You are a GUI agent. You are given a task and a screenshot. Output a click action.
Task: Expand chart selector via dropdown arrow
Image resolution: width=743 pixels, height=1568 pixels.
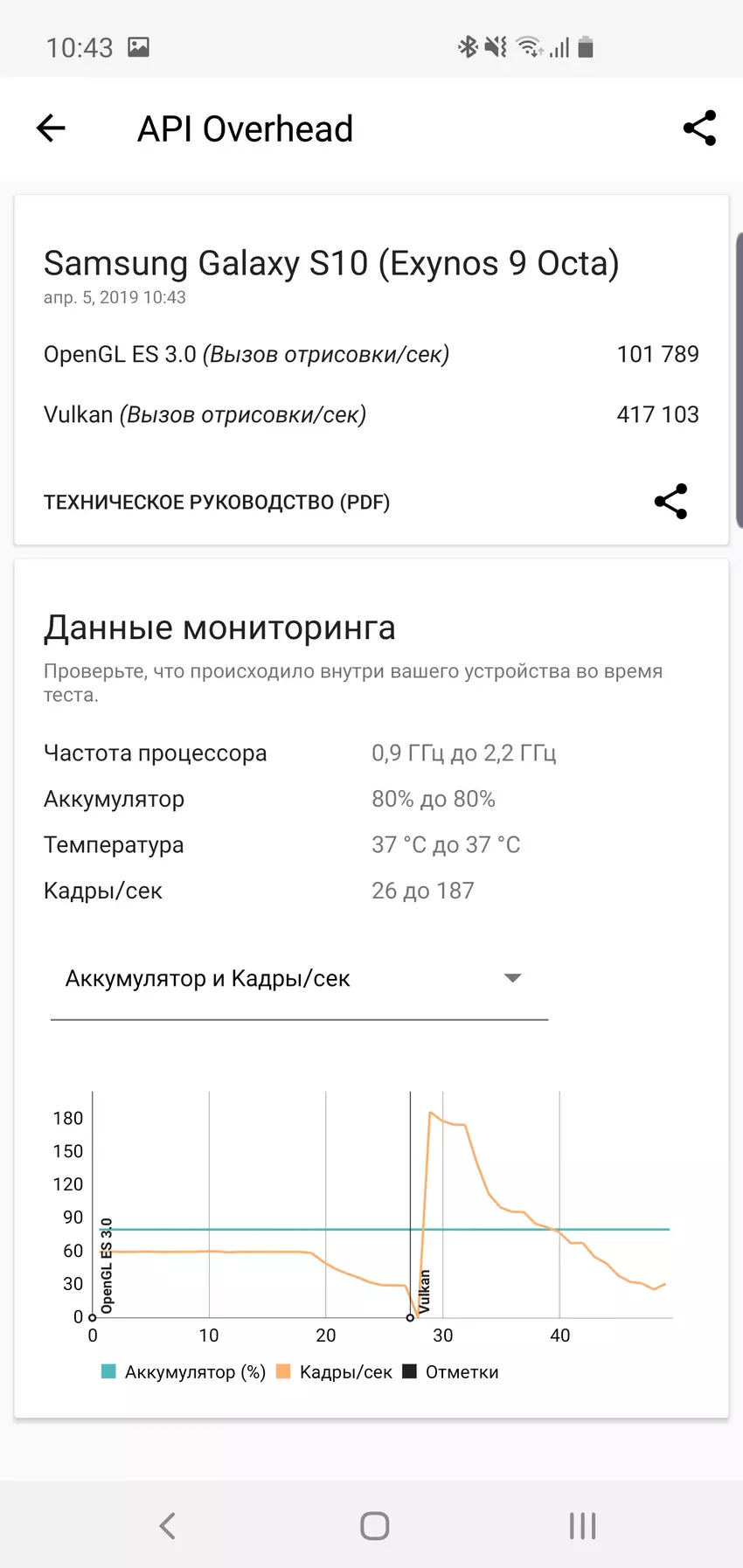513,978
